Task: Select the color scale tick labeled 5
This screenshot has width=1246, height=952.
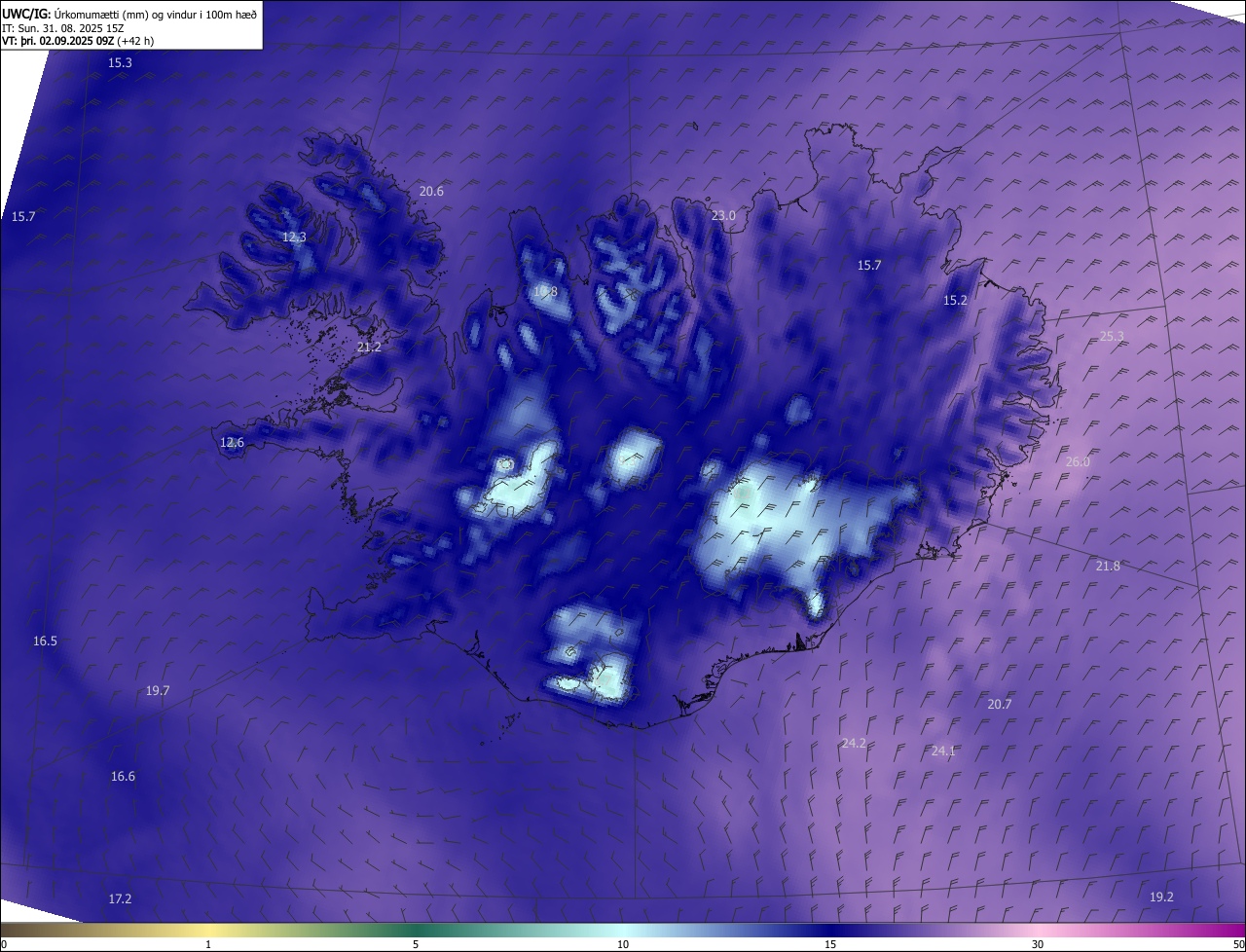Action: 416,944
